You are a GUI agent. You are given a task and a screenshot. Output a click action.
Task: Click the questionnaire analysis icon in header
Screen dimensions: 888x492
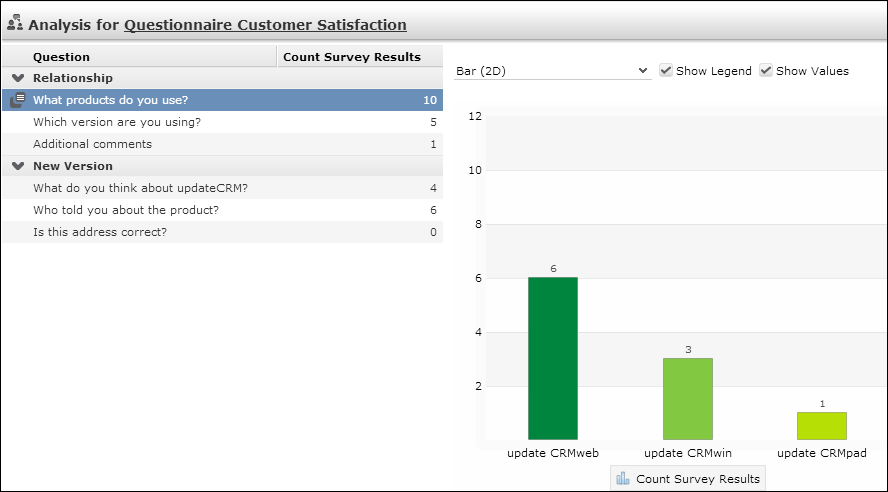(15, 23)
